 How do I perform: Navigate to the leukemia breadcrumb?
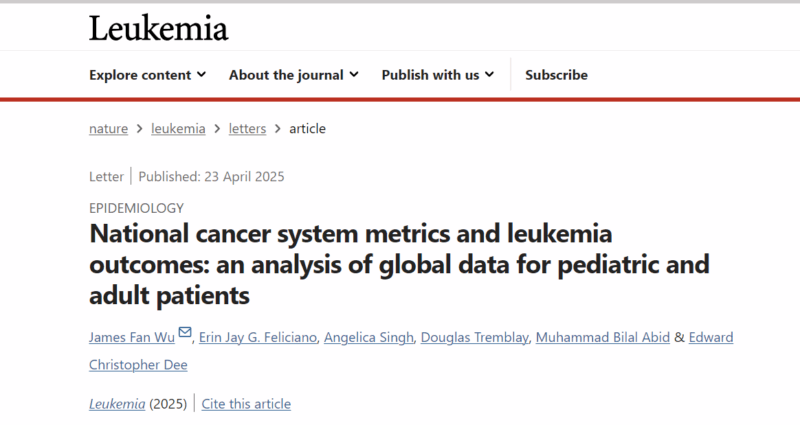[178, 129]
